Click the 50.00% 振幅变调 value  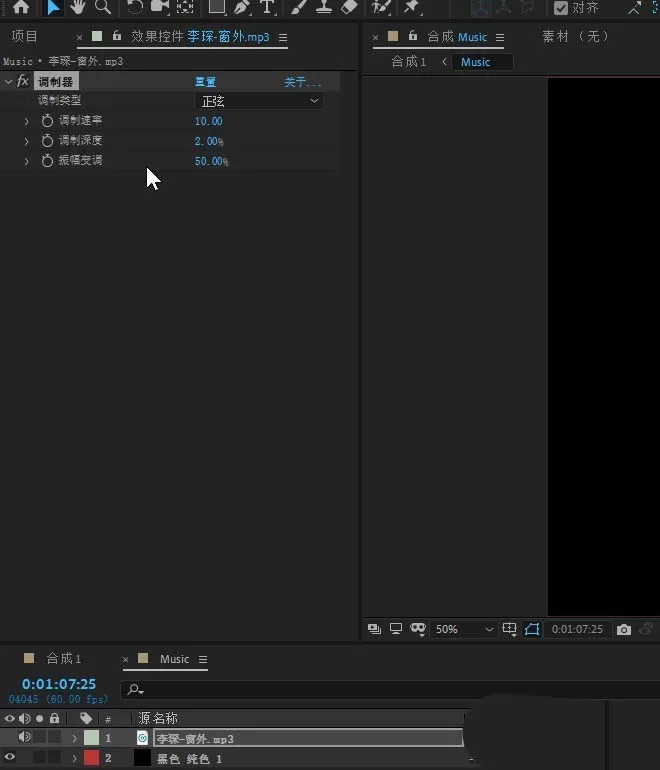212,161
